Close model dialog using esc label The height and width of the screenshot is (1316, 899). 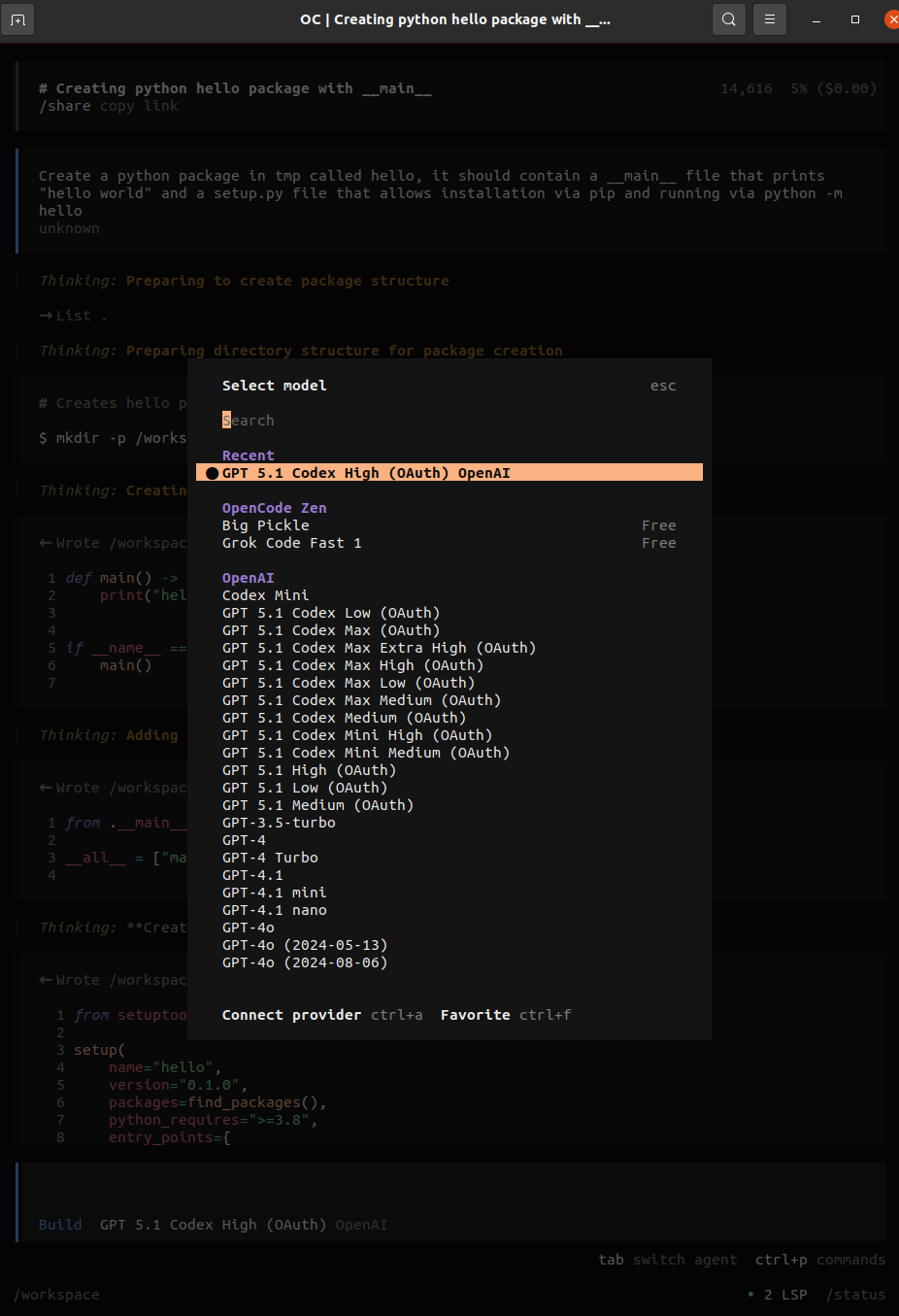tap(663, 386)
